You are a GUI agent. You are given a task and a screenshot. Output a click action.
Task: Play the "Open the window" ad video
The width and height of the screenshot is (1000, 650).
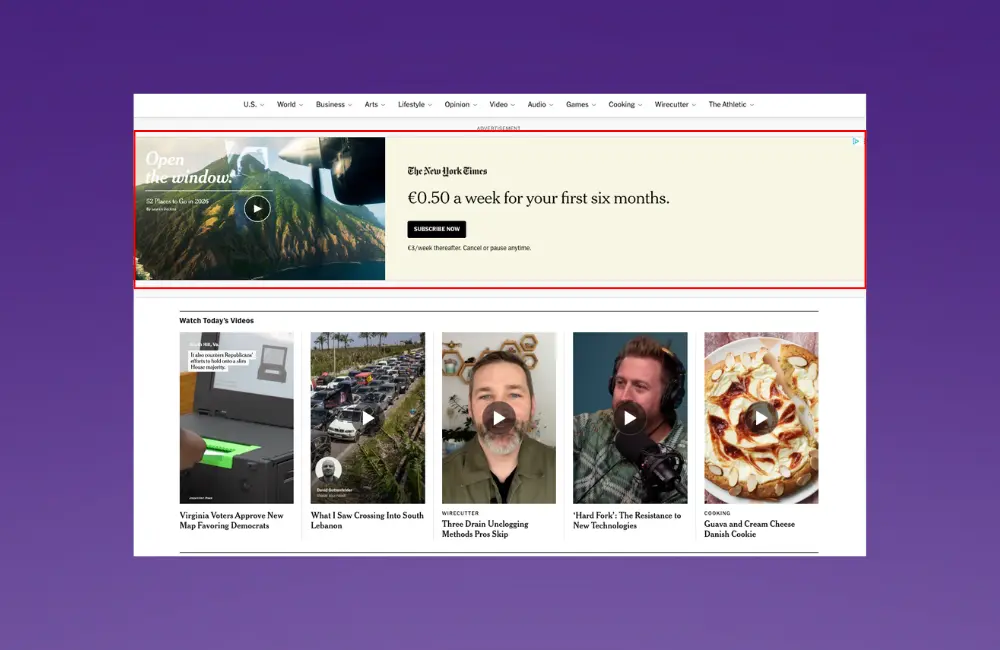[257, 208]
